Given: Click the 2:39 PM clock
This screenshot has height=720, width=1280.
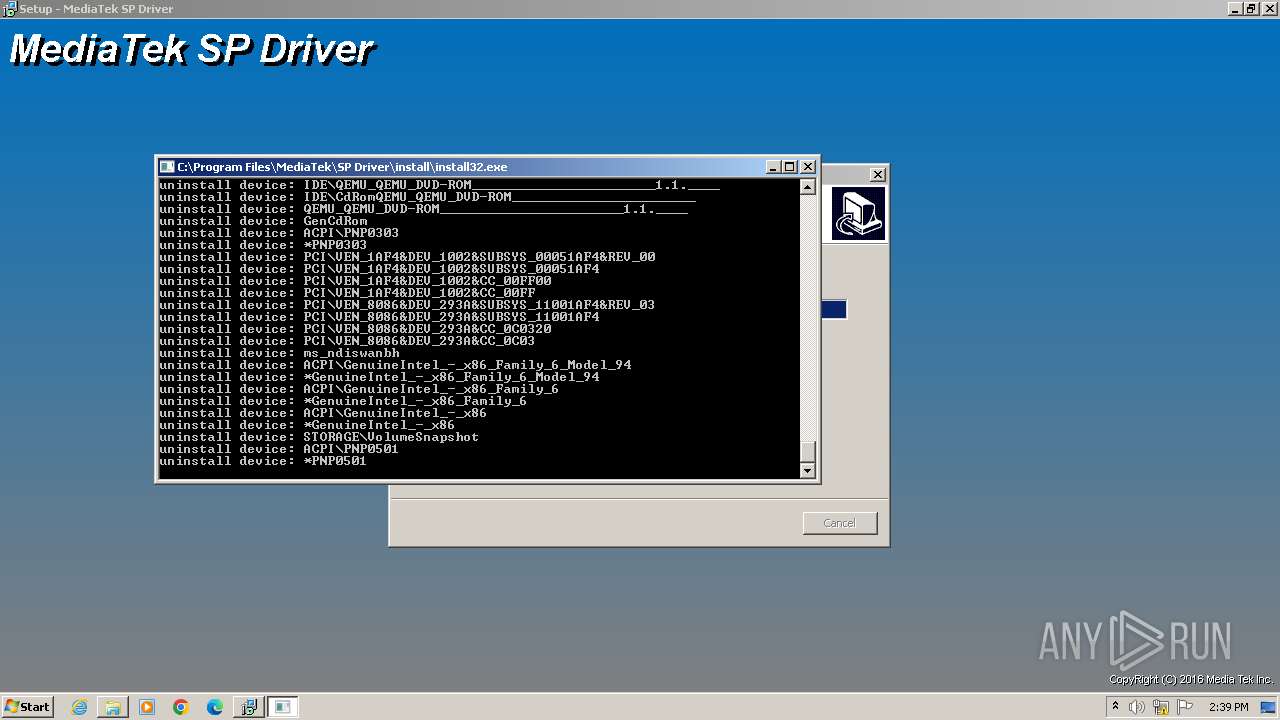Looking at the screenshot, I should click(1229, 707).
